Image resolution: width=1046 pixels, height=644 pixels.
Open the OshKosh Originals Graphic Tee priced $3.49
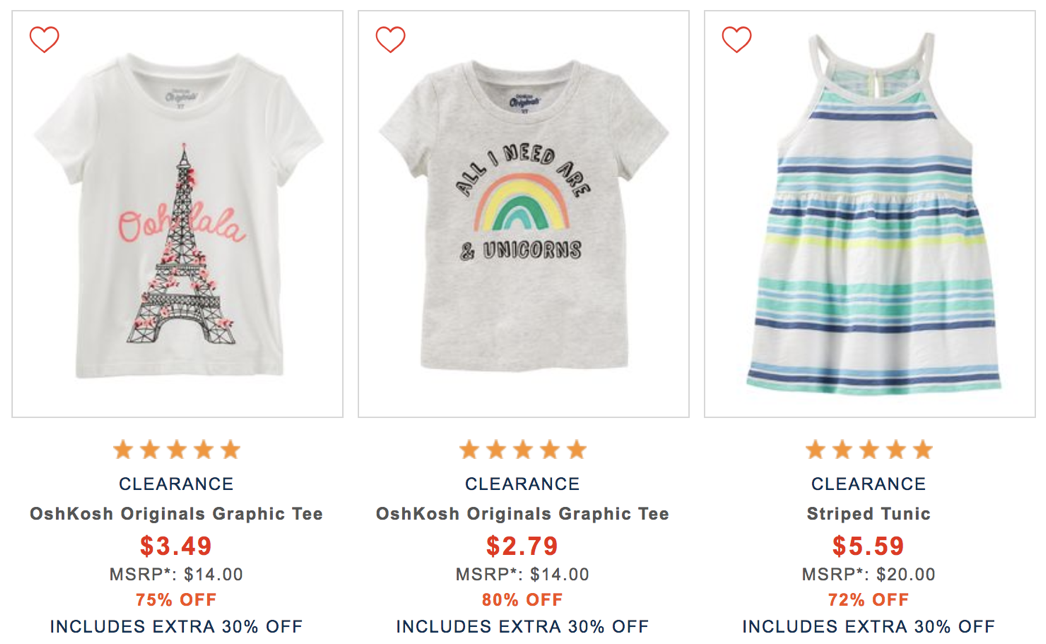[x=176, y=514]
